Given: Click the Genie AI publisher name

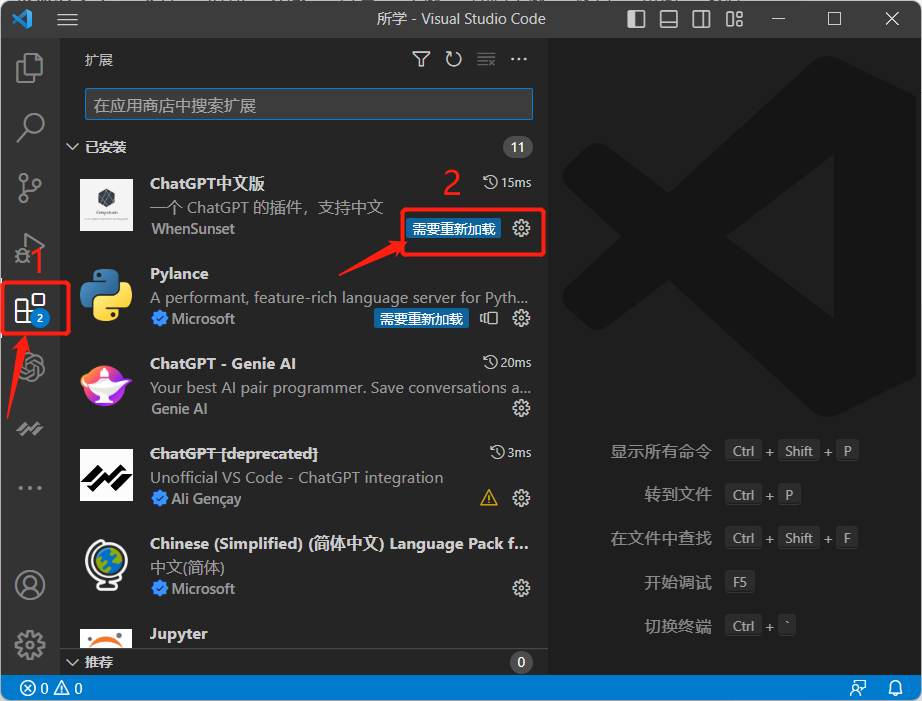Looking at the screenshot, I should [179, 409].
